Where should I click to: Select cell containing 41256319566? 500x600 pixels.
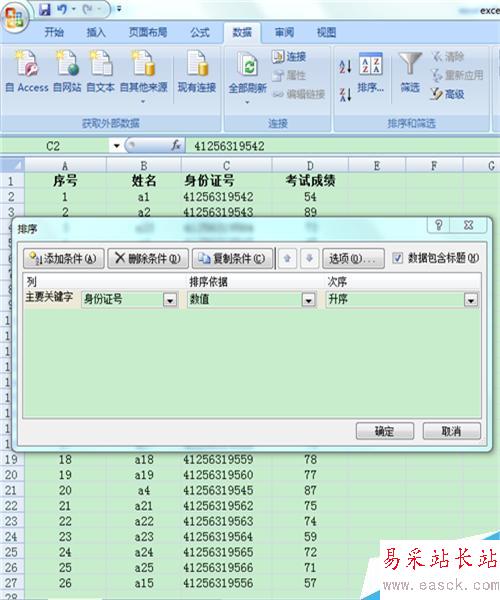tap(226, 567)
